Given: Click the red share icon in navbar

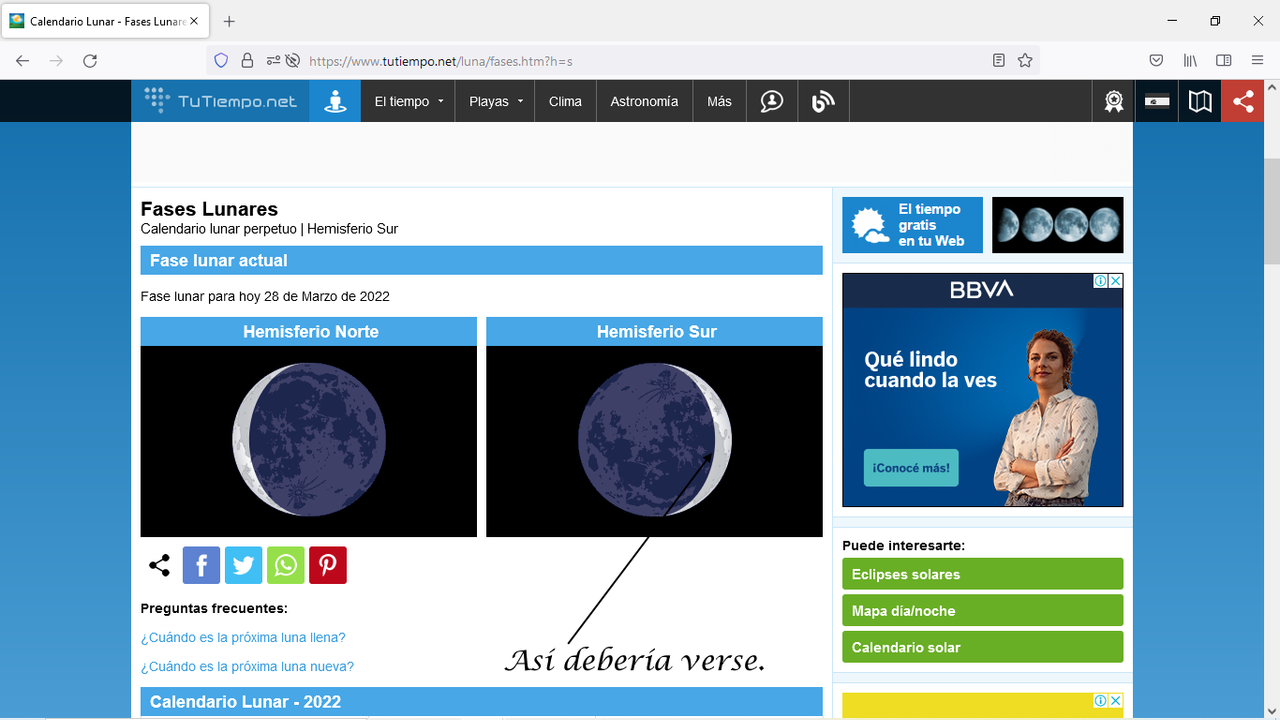Looking at the screenshot, I should 1243,101.
